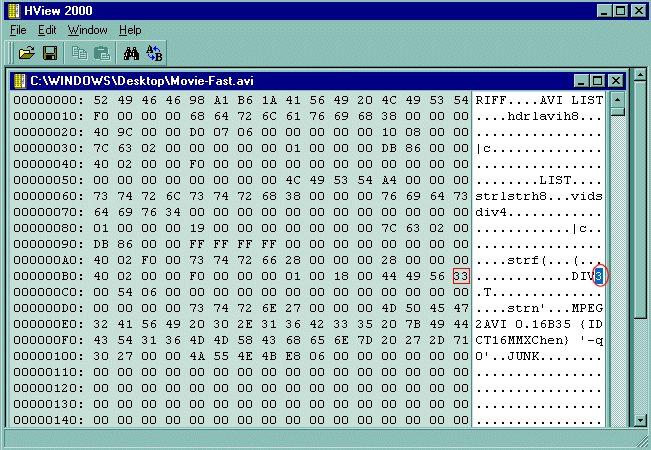Viewport: 651px width, 450px height.
Task: Click the highlighted '3' character after DIV
Action: pyautogui.click(x=599, y=276)
